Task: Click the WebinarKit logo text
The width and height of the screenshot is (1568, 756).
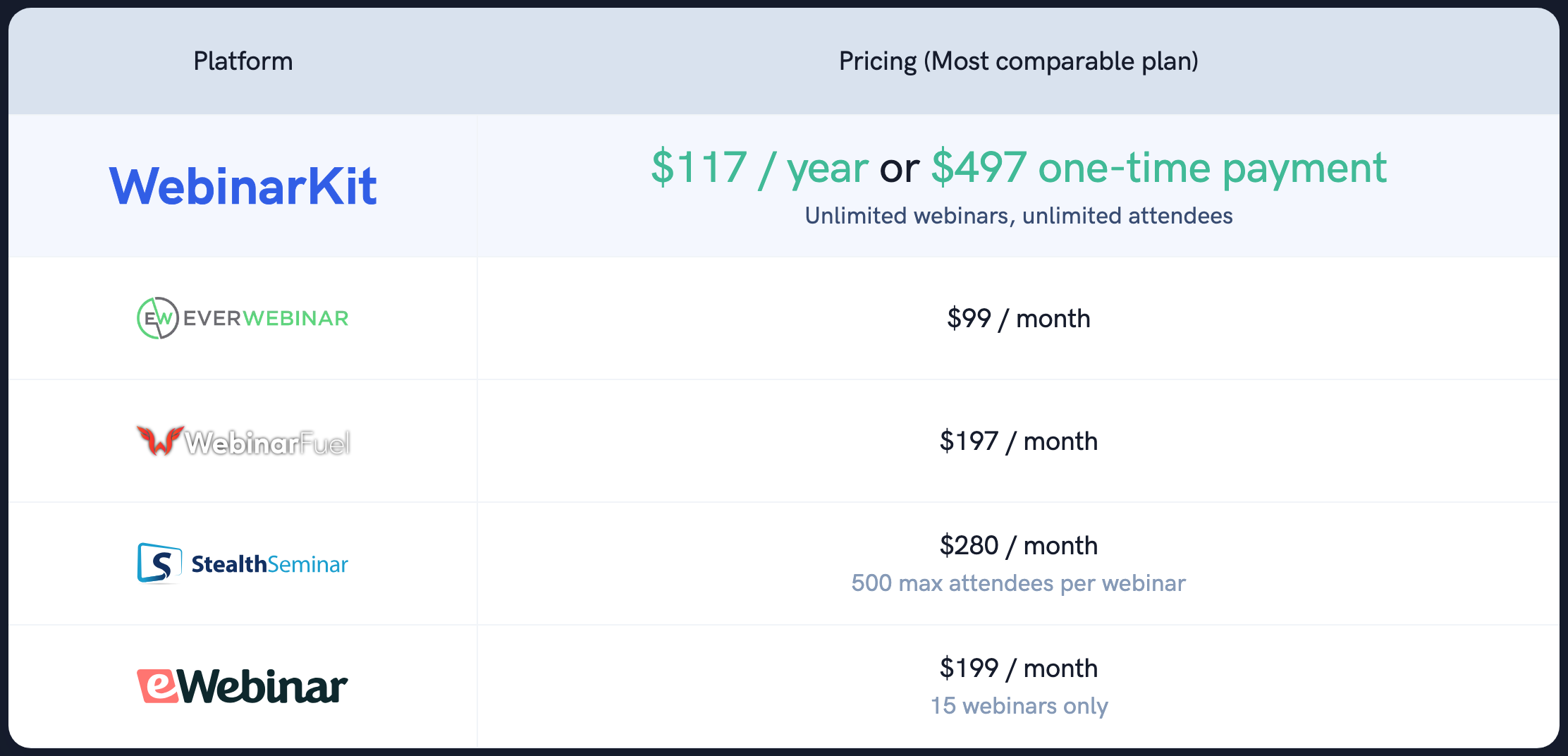Action: 243,186
